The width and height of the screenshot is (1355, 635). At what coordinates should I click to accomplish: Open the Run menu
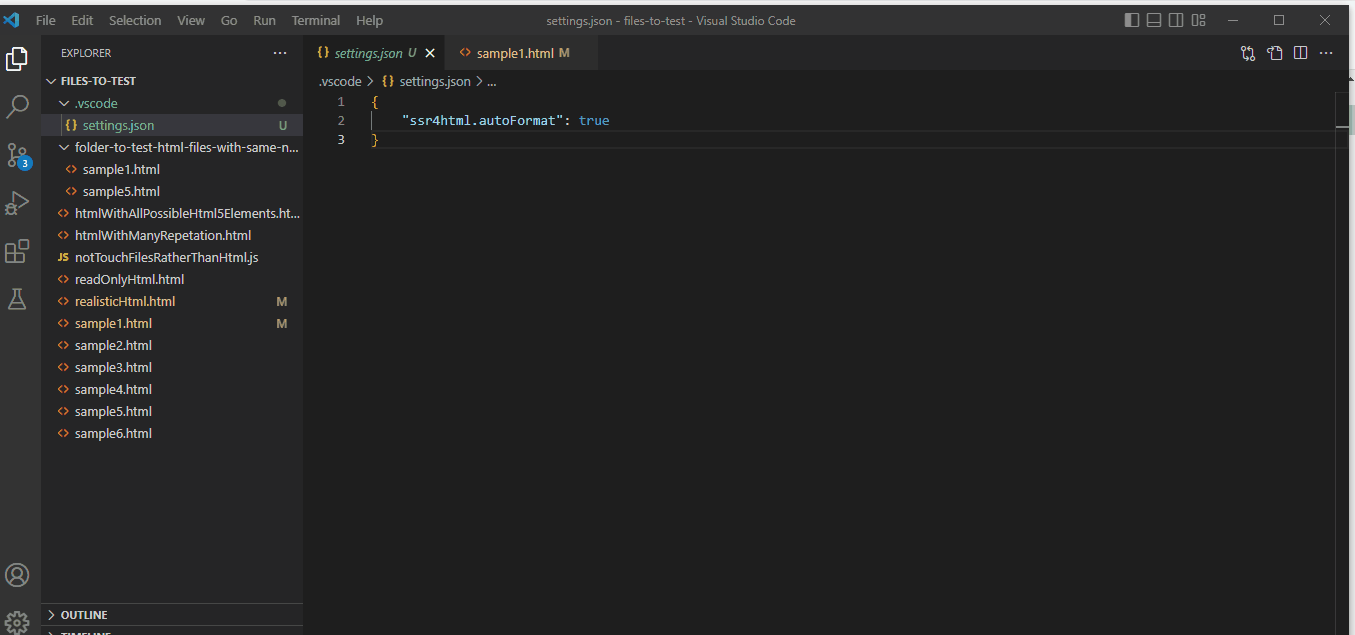(264, 20)
